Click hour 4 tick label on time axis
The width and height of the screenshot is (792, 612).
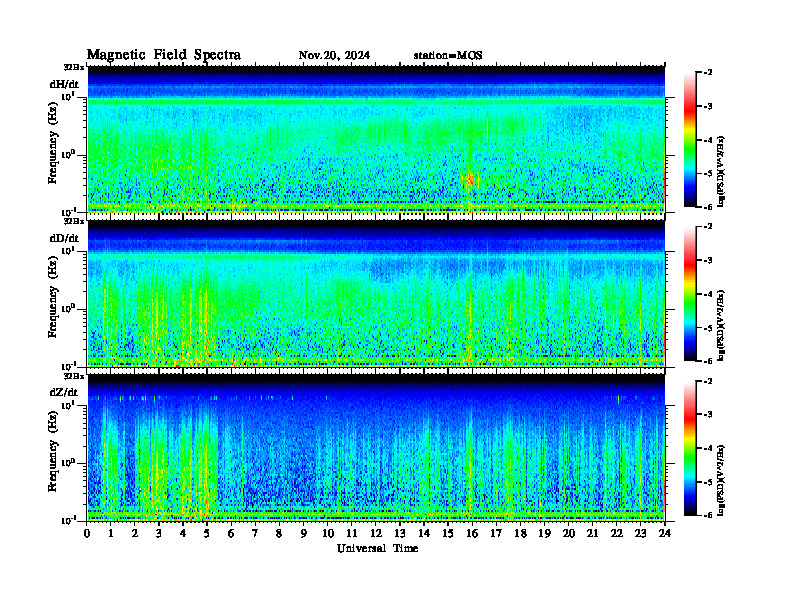pyautogui.click(x=183, y=534)
